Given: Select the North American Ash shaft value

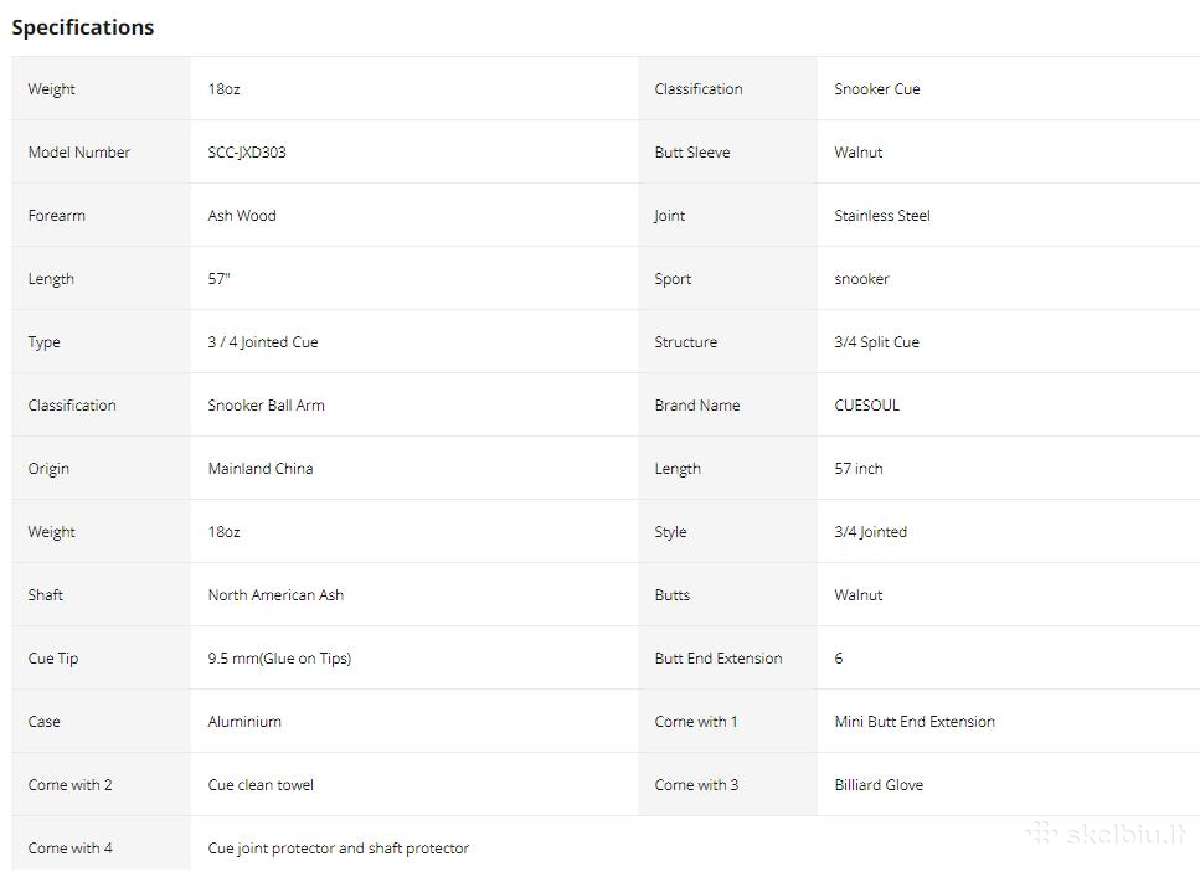Looking at the screenshot, I should pos(276,594).
